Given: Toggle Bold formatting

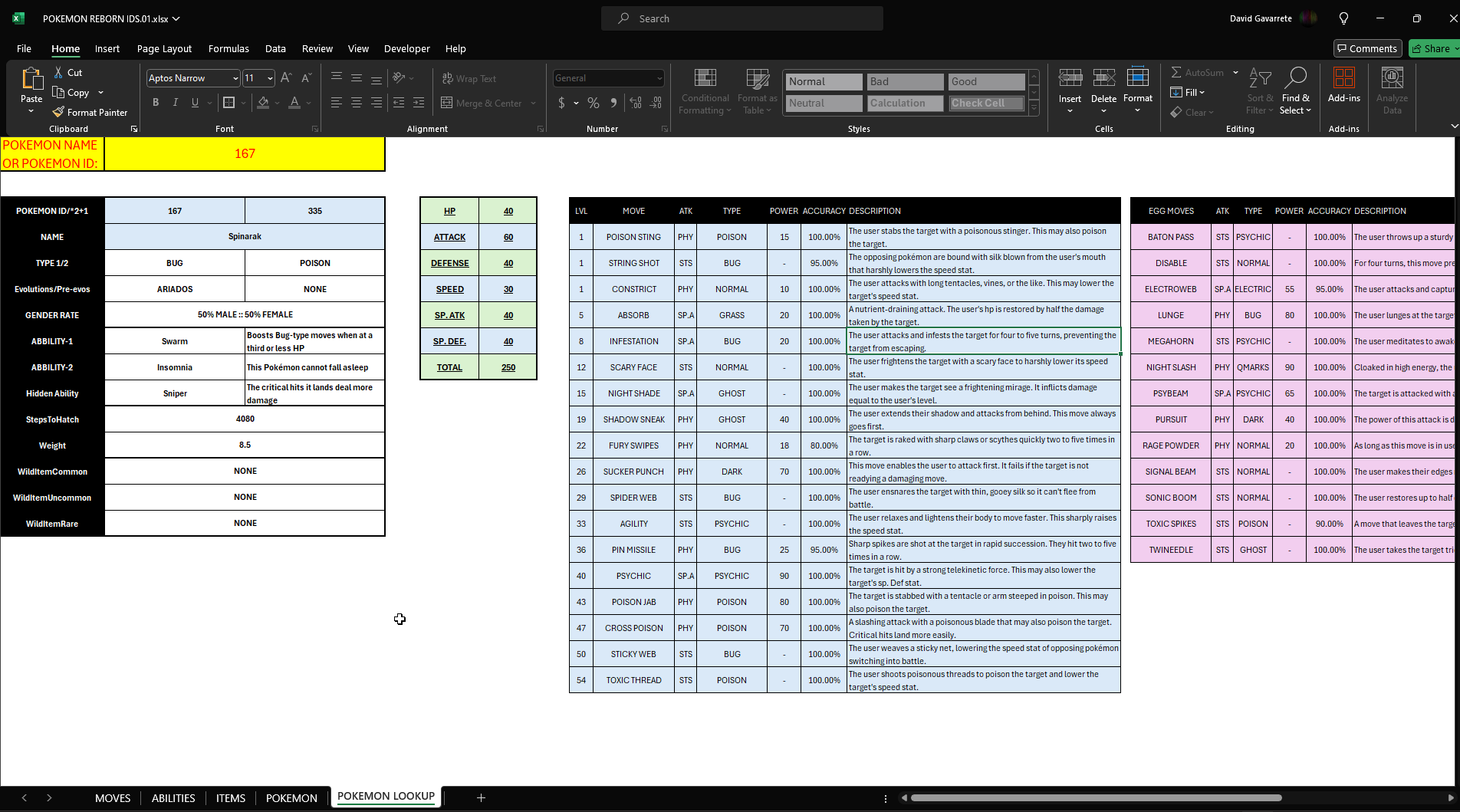Looking at the screenshot, I should pyautogui.click(x=156, y=103).
